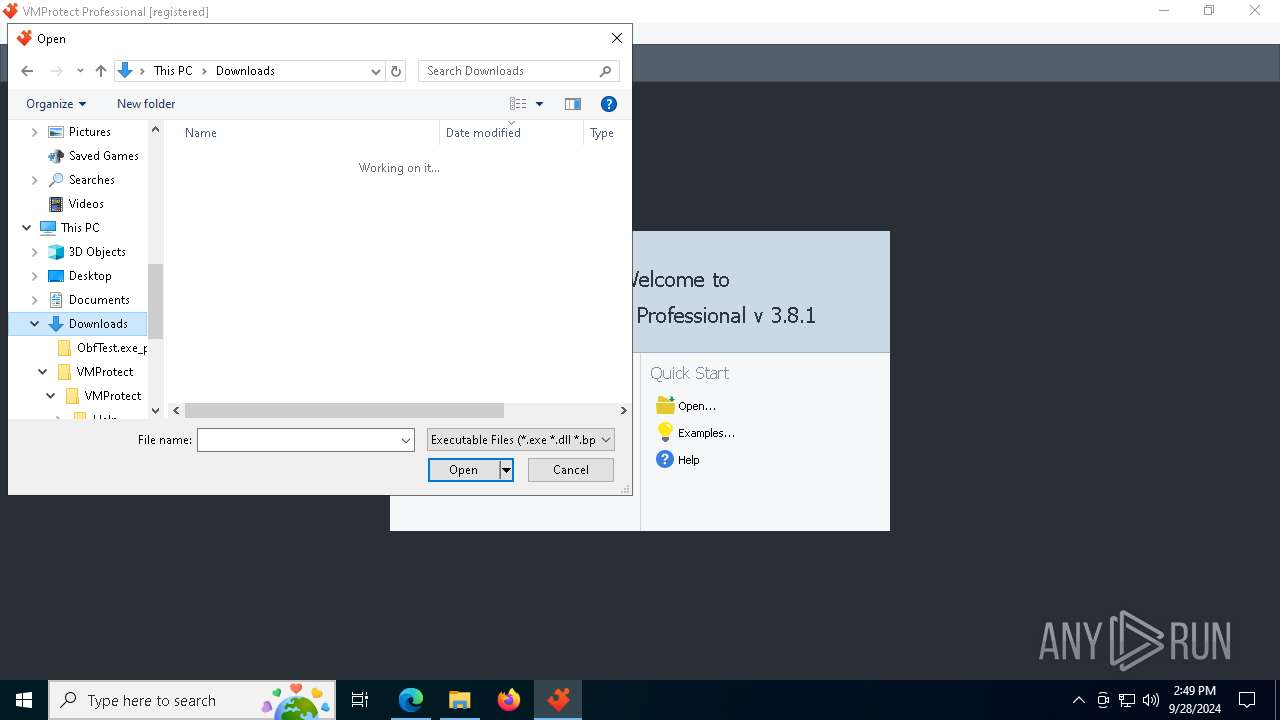The width and height of the screenshot is (1280, 720).
Task: Open the volume control tray icon
Action: [x=1151, y=700]
